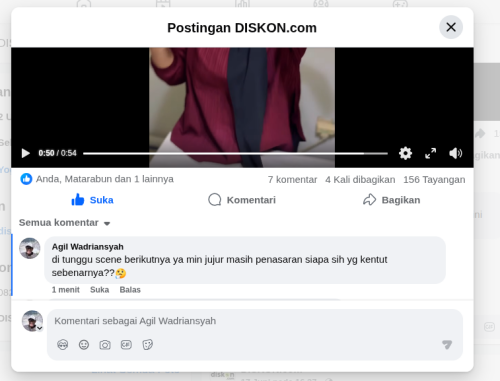
Task: Open Semua komentar sorting dropdown
Action: [64, 223]
